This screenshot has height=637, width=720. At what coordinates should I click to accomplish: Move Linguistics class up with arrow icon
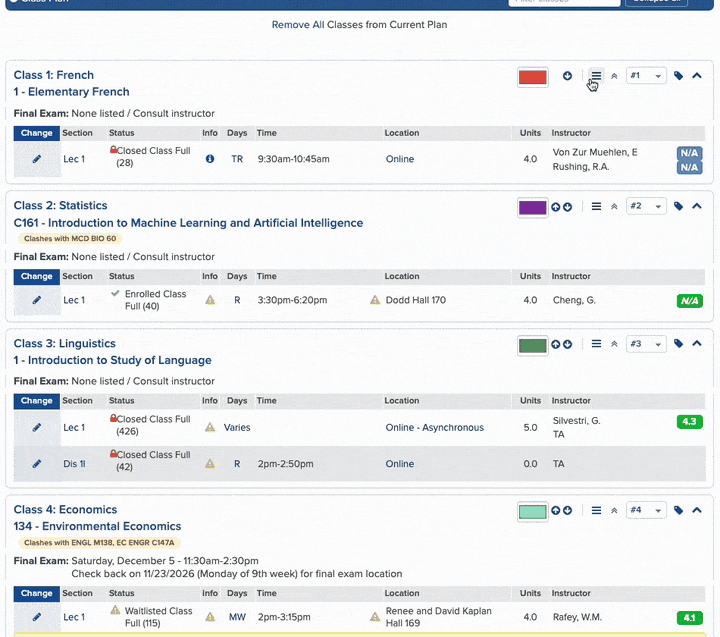click(x=556, y=344)
